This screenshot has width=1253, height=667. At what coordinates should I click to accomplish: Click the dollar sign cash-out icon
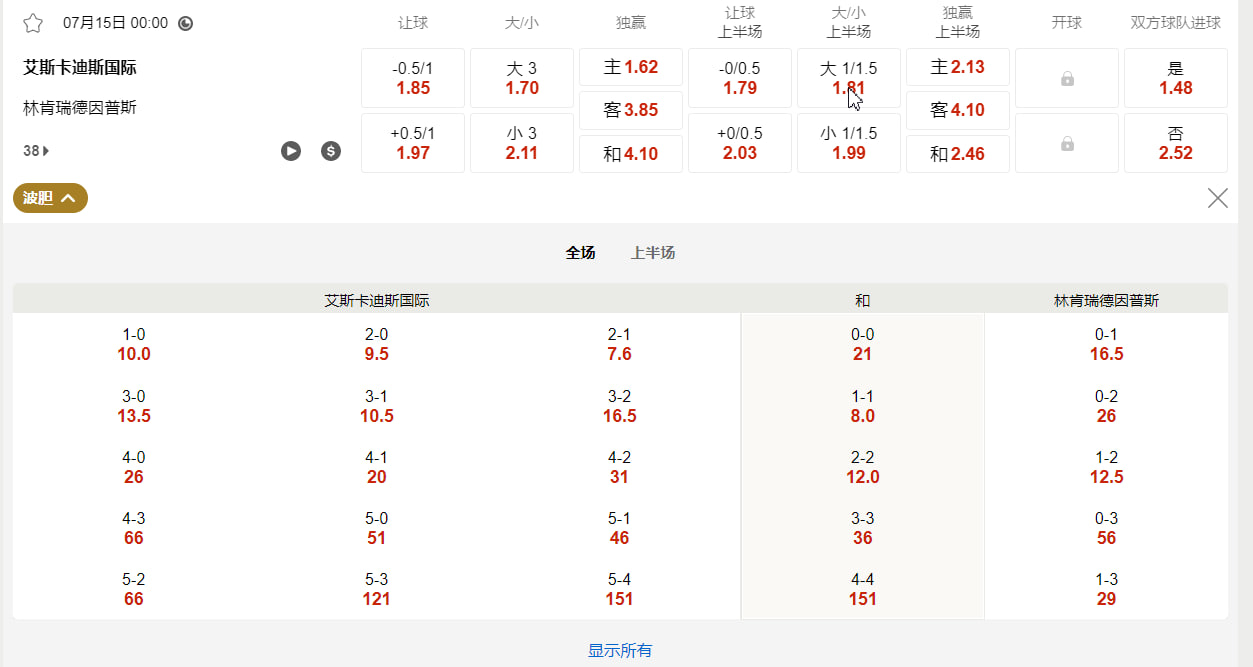[x=331, y=151]
